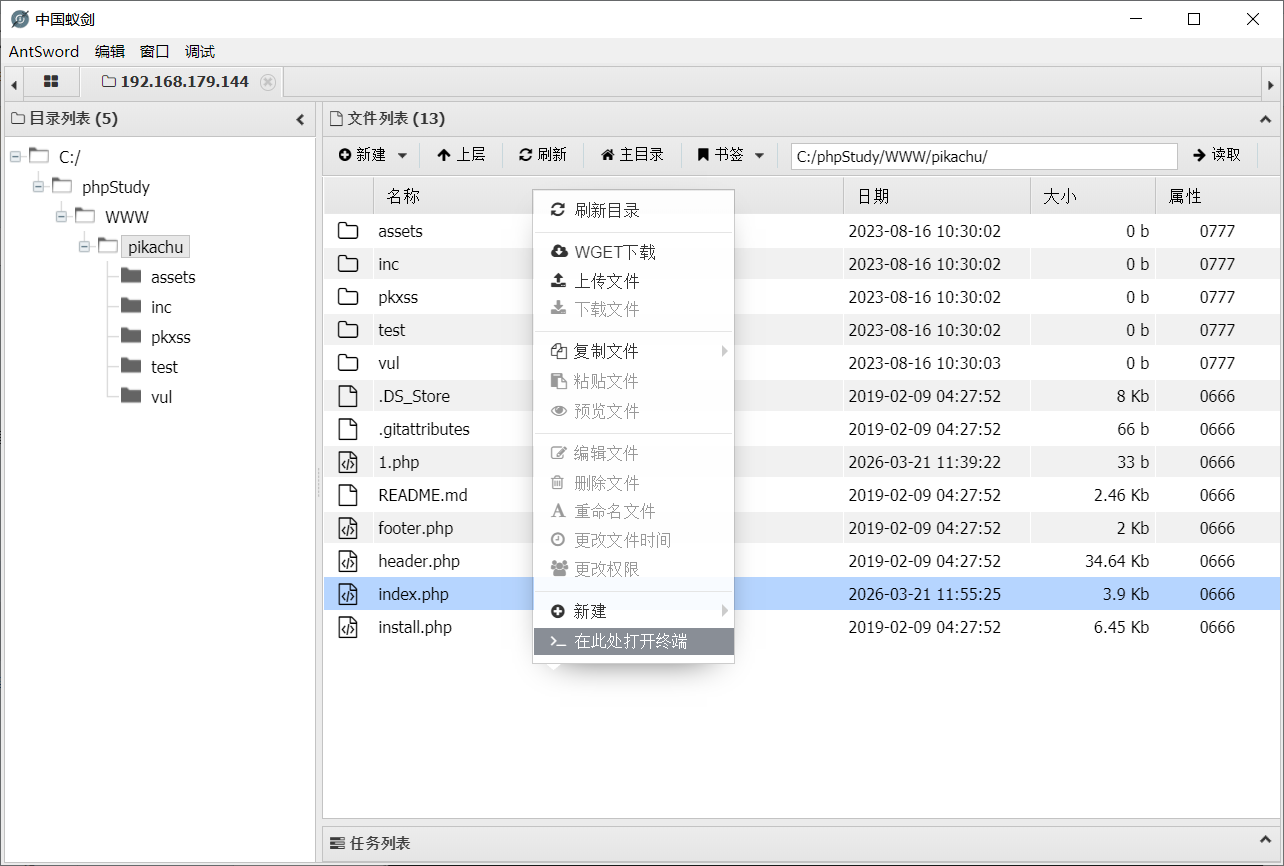Sort by the 属性 column header

[x=1217, y=196]
